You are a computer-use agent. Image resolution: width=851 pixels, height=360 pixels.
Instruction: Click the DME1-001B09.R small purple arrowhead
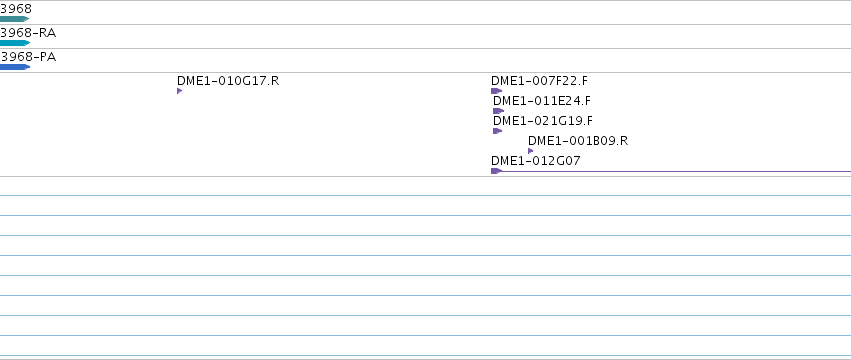531,151
